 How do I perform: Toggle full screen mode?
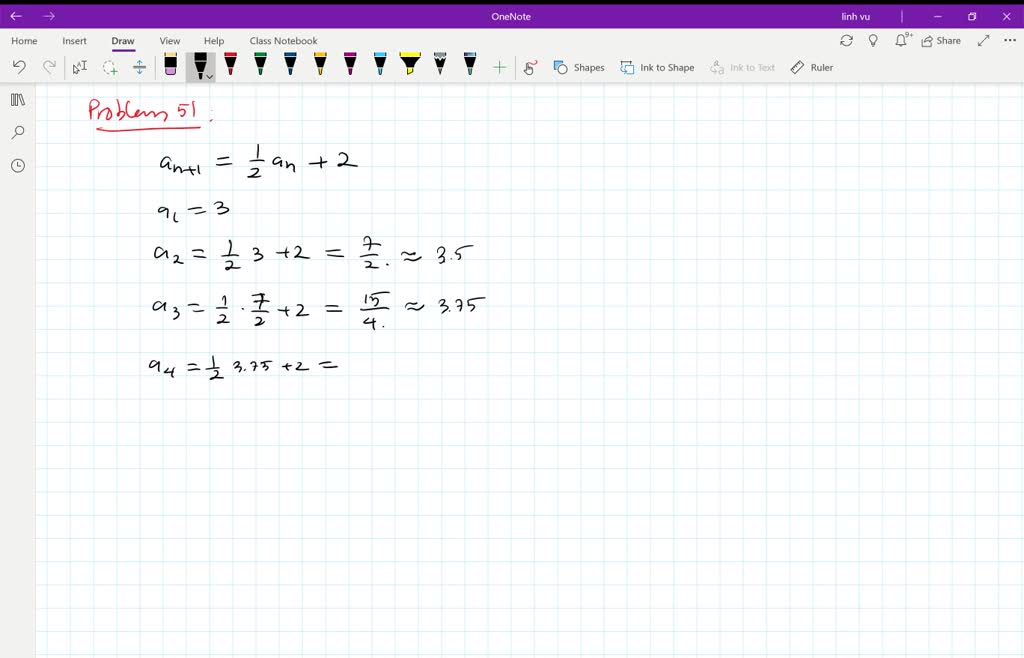pyautogui.click(x=982, y=40)
